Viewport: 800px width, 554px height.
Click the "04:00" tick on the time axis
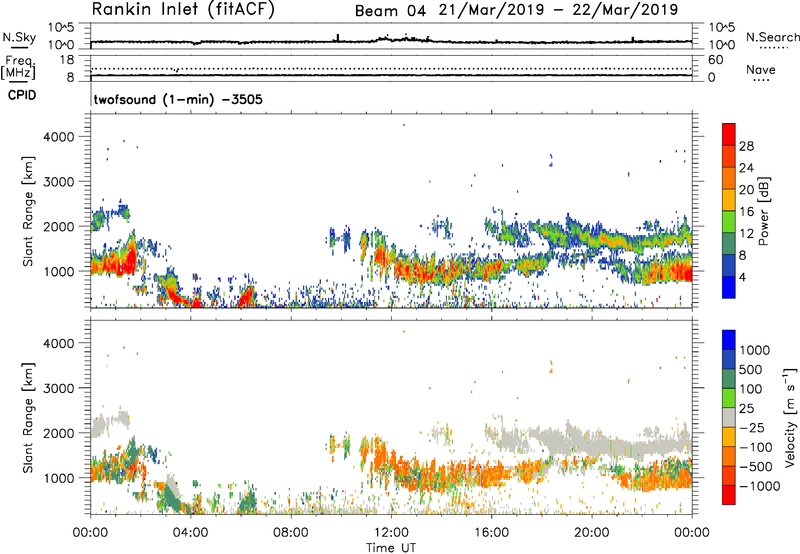191,533
